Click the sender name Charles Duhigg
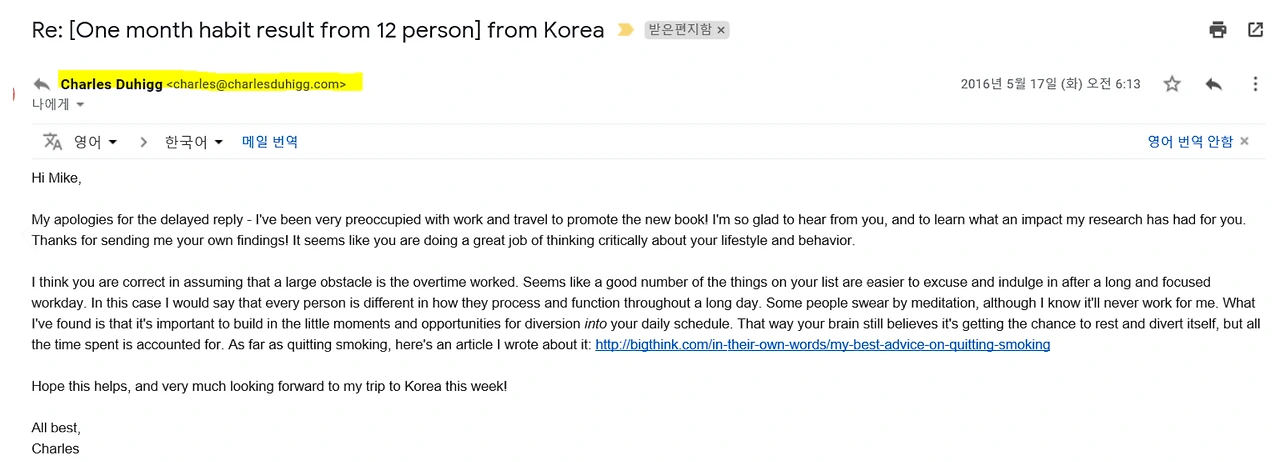This screenshot has height=462, width=1280. pyautogui.click(x=111, y=84)
